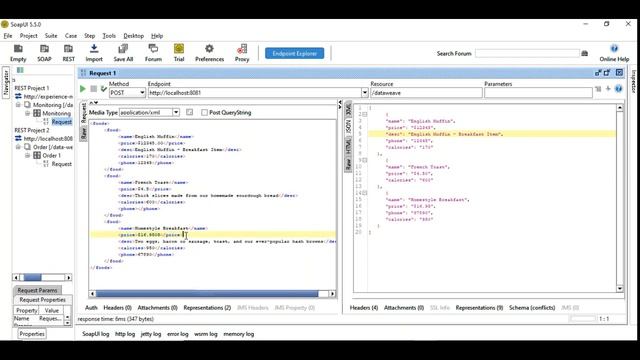Open the Schema (conflicts) tab
Image resolution: width=640 pixels, height=360 pixels.
(532, 308)
